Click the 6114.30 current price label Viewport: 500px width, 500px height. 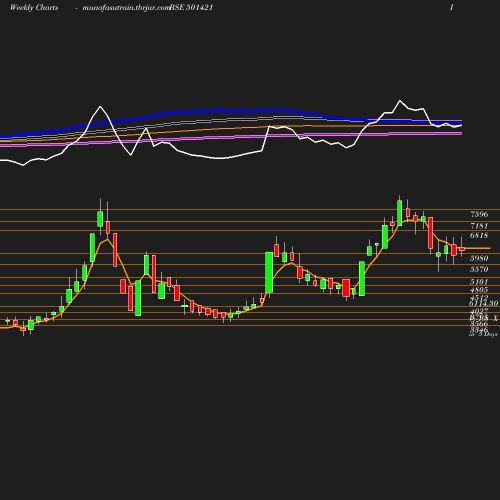click(x=483, y=303)
